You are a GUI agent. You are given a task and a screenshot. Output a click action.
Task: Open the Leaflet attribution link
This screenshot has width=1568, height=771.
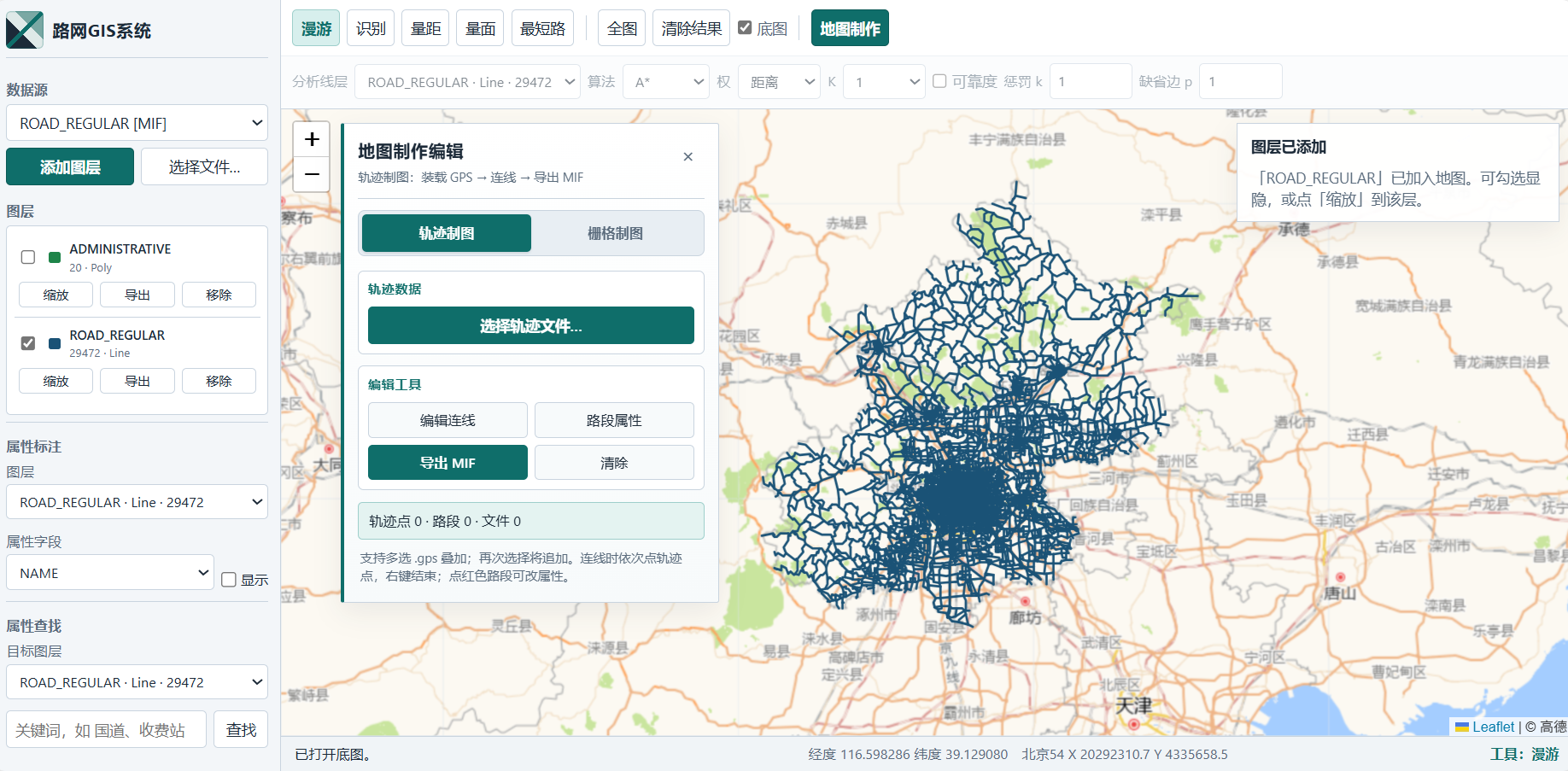coord(1484,727)
